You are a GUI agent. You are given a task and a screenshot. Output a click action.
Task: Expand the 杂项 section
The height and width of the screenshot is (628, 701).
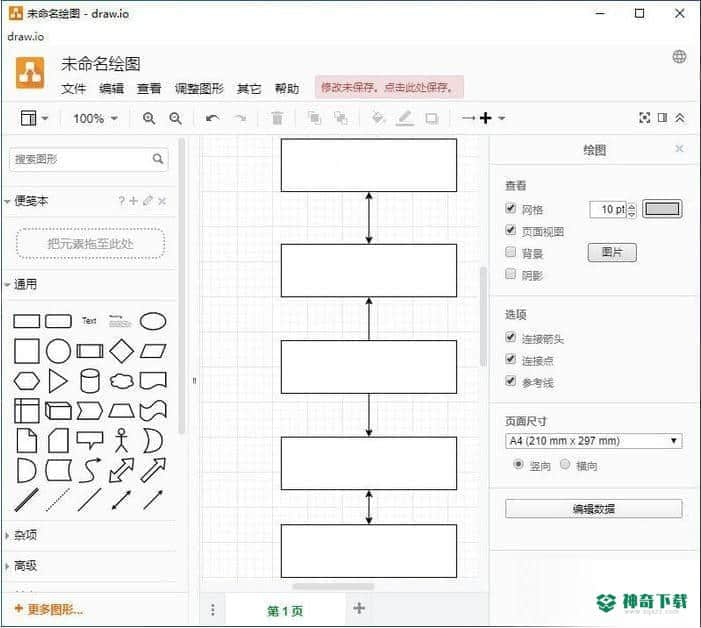(21, 535)
